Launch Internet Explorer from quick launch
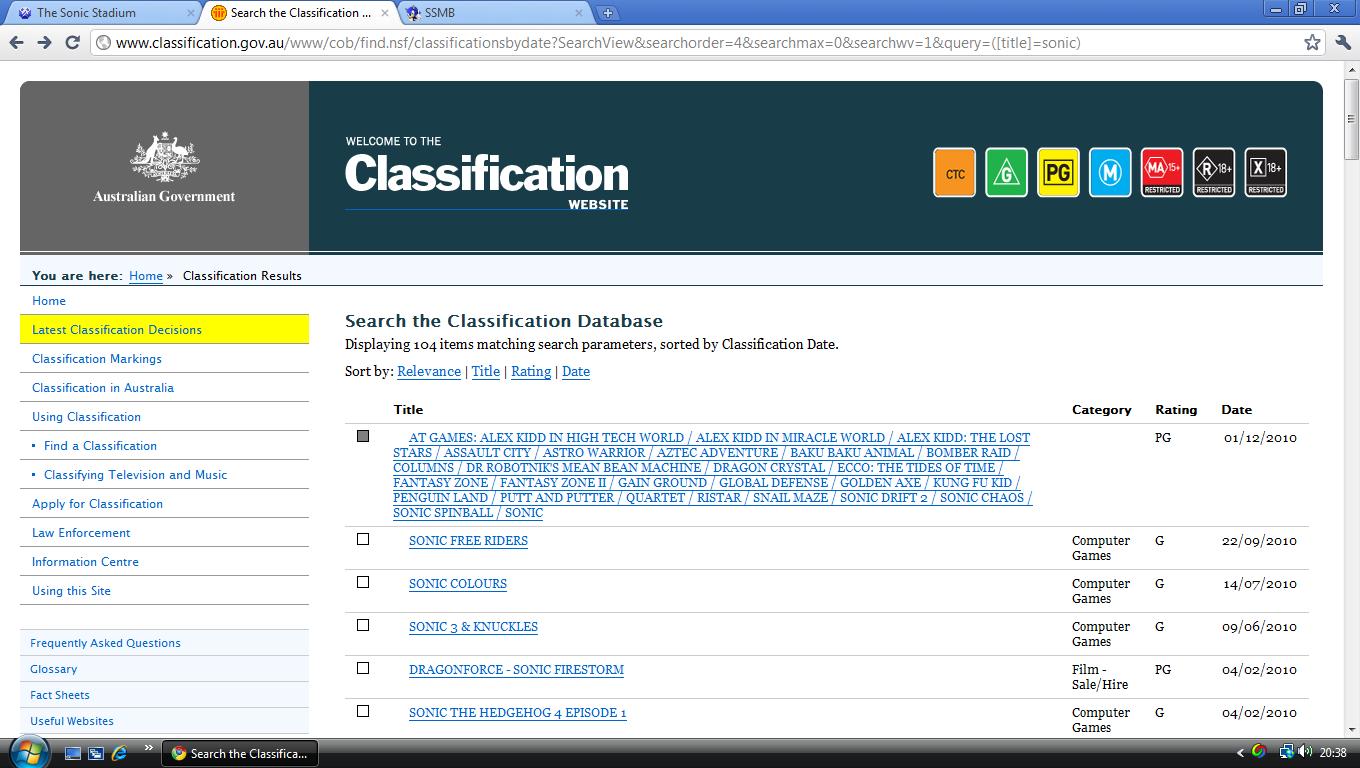This screenshot has width=1360, height=768. coord(119,753)
